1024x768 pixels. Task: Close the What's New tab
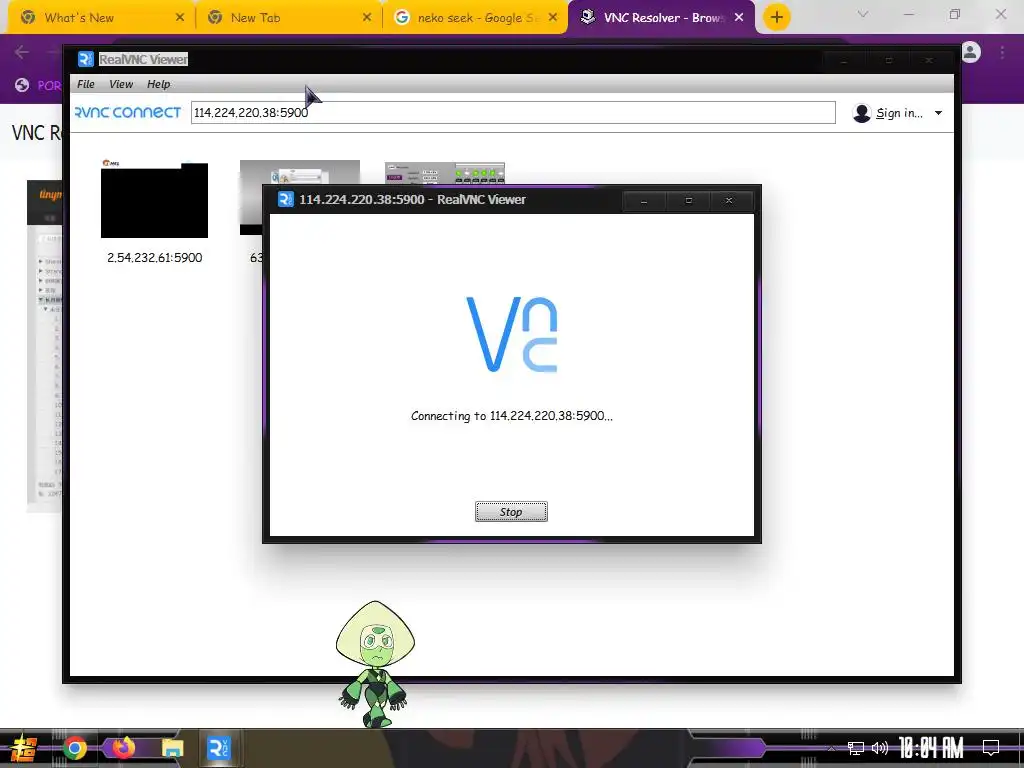[180, 18]
